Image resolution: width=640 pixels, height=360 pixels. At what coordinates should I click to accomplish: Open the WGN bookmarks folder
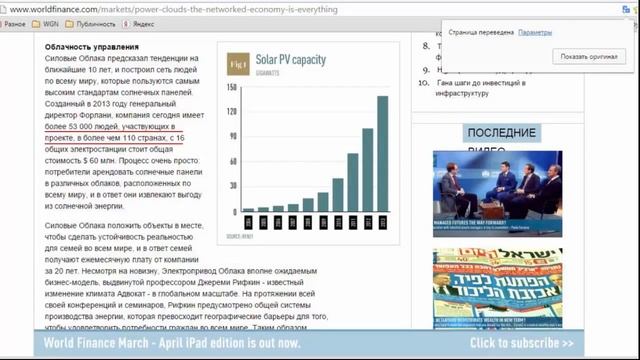[x=45, y=24]
